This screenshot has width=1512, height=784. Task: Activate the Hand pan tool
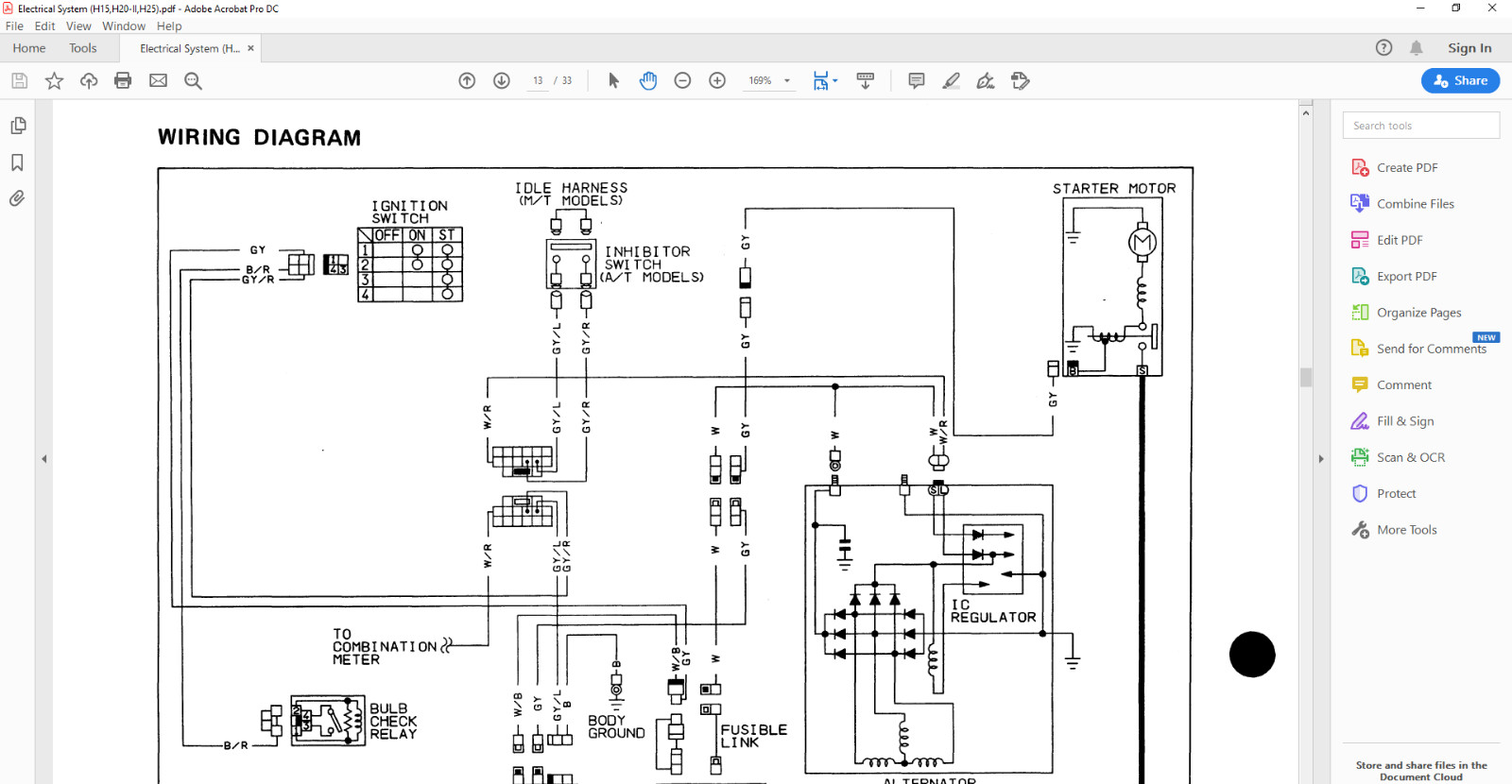tap(647, 81)
